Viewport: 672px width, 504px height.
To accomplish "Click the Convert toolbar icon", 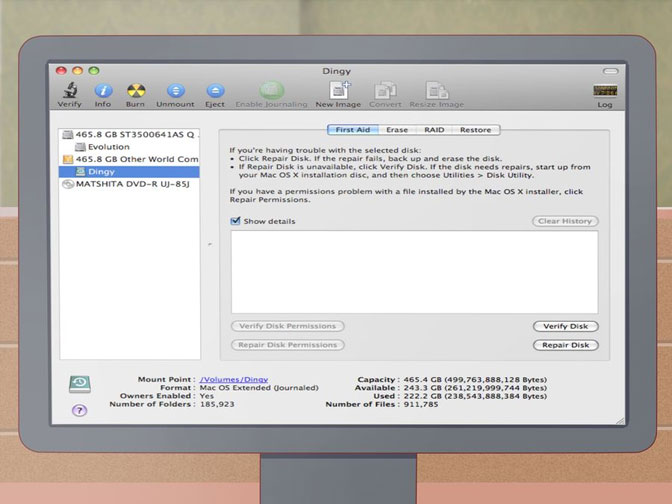I will pos(385,90).
